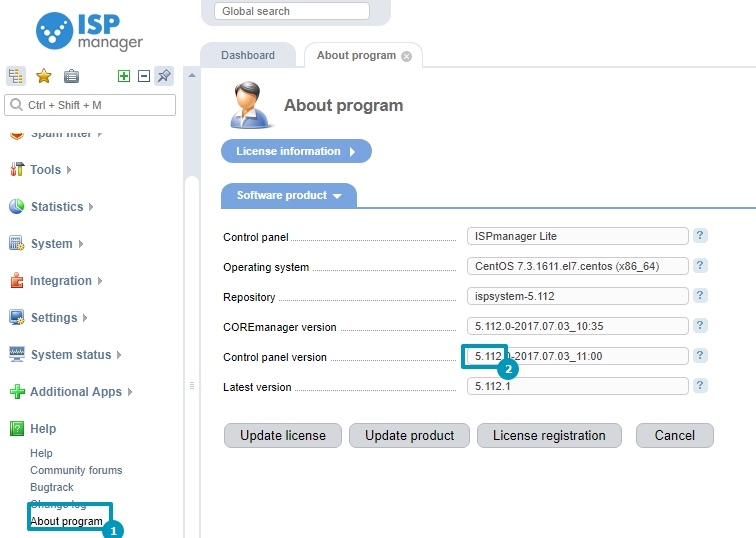Image resolution: width=756 pixels, height=538 pixels.
Task: Toggle the pin menu icon
Action: pos(164,76)
